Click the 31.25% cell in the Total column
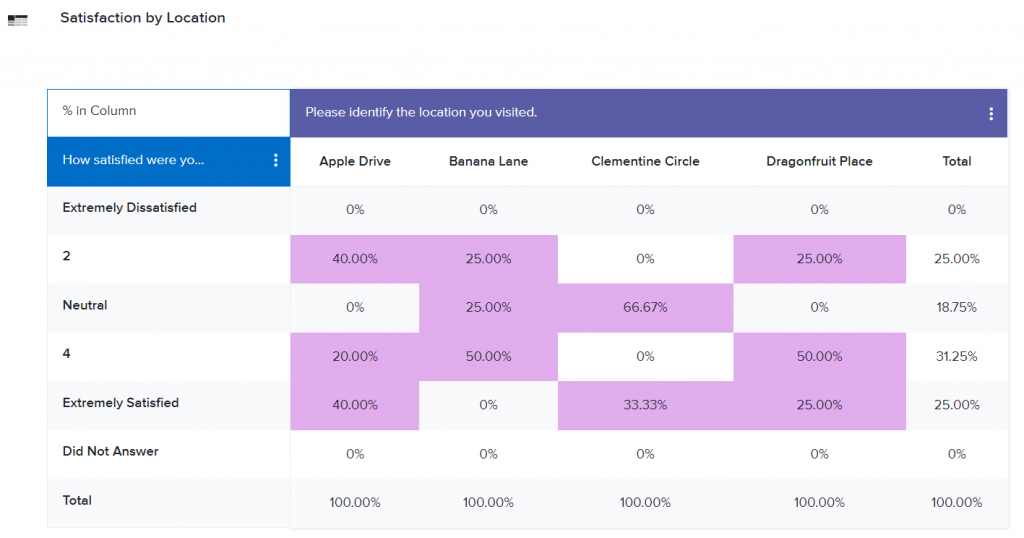1024x538 pixels. pyautogui.click(x=957, y=356)
